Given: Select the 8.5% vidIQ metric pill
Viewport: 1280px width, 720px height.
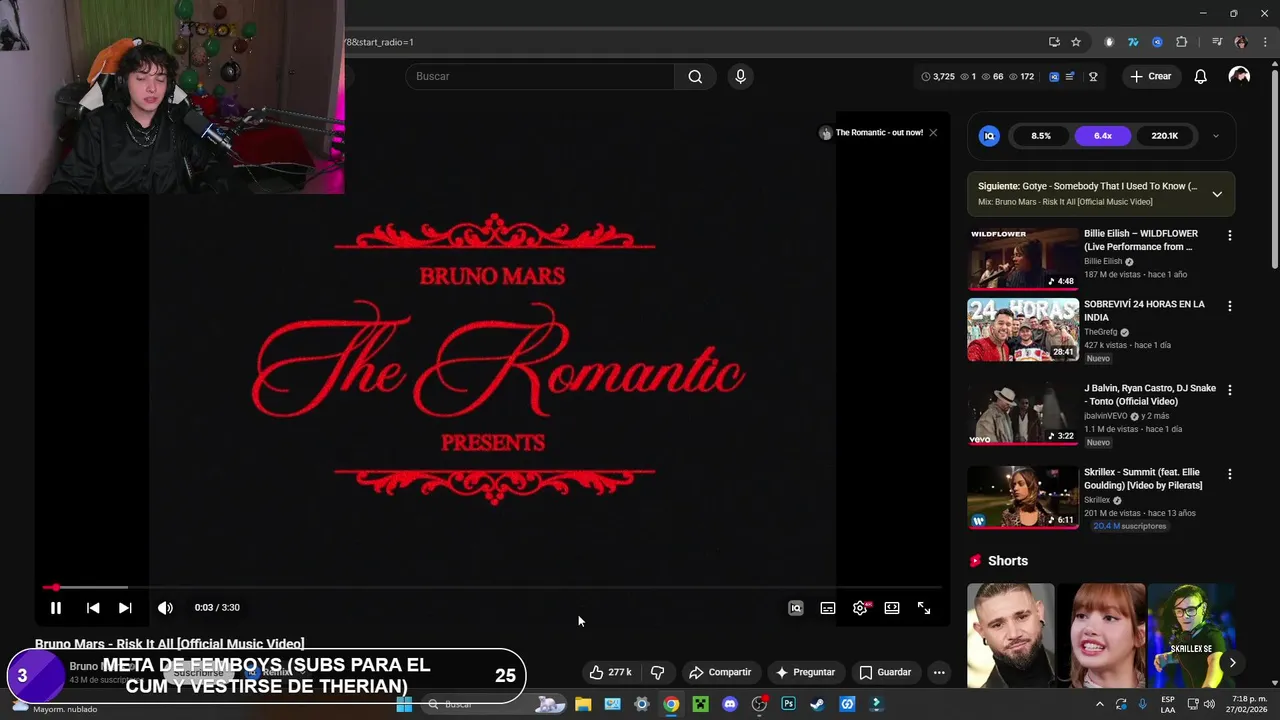Looking at the screenshot, I should (x=1041, y=136).
